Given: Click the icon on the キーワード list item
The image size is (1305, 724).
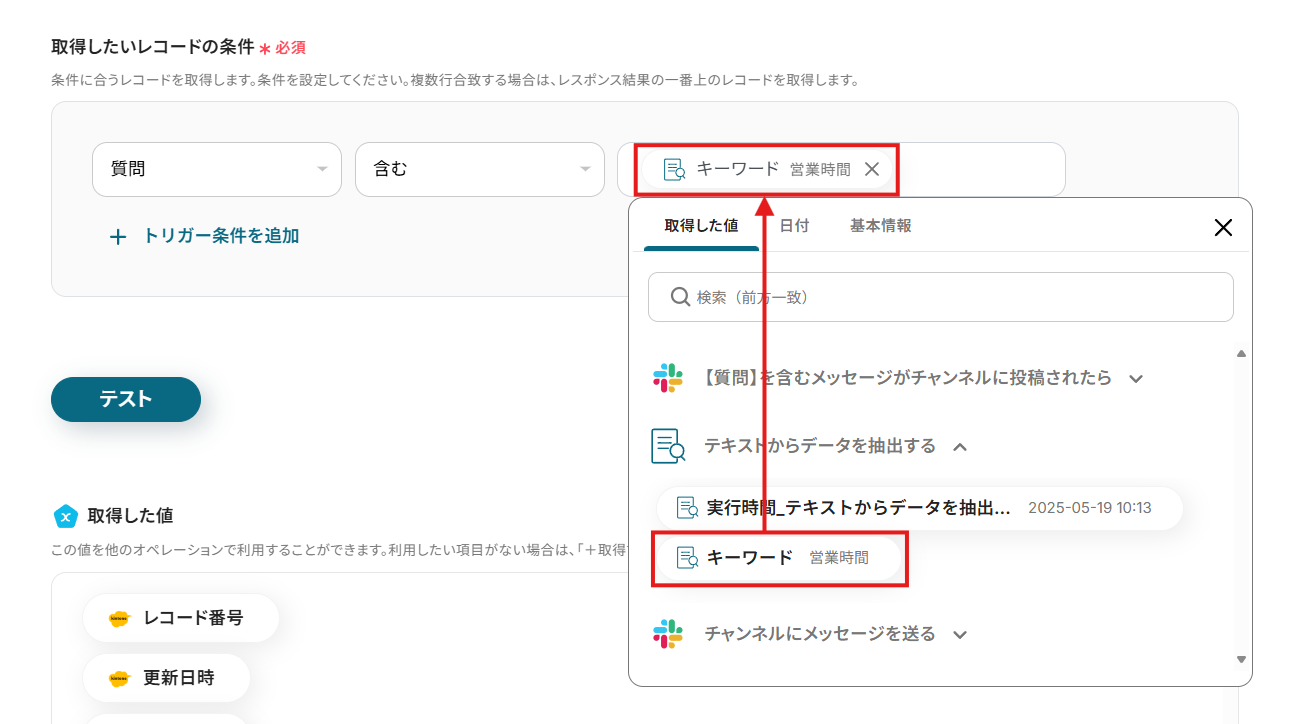Looking at the screenshot, I should [x=687, y=558].
